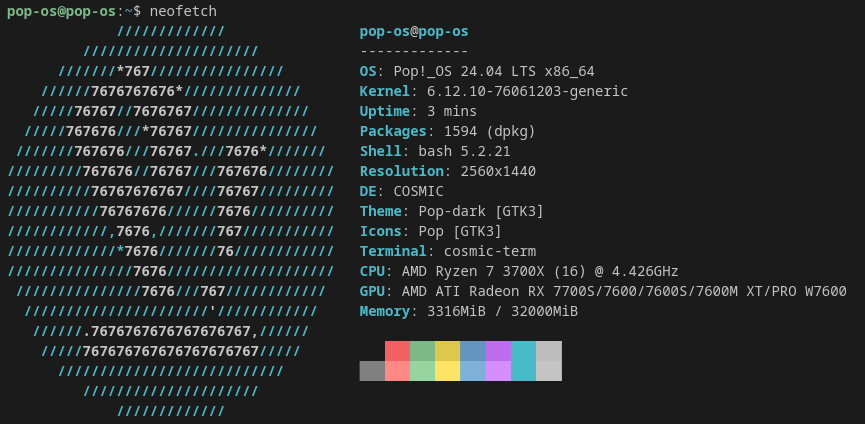Viewport: 865px width, 424px height.
Task: Click the pop-os@pop-os shell prompt
Action: 74,11
